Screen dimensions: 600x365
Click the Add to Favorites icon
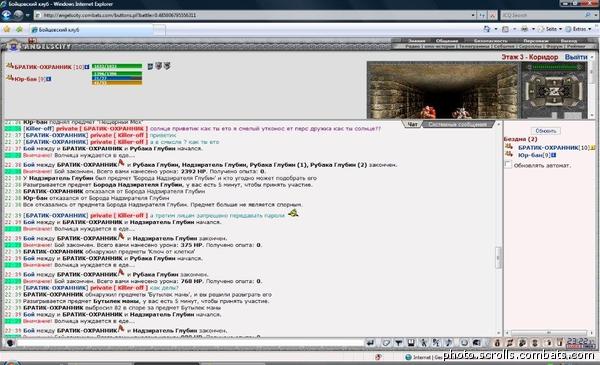pyautogui.click(x=19, y=29)
